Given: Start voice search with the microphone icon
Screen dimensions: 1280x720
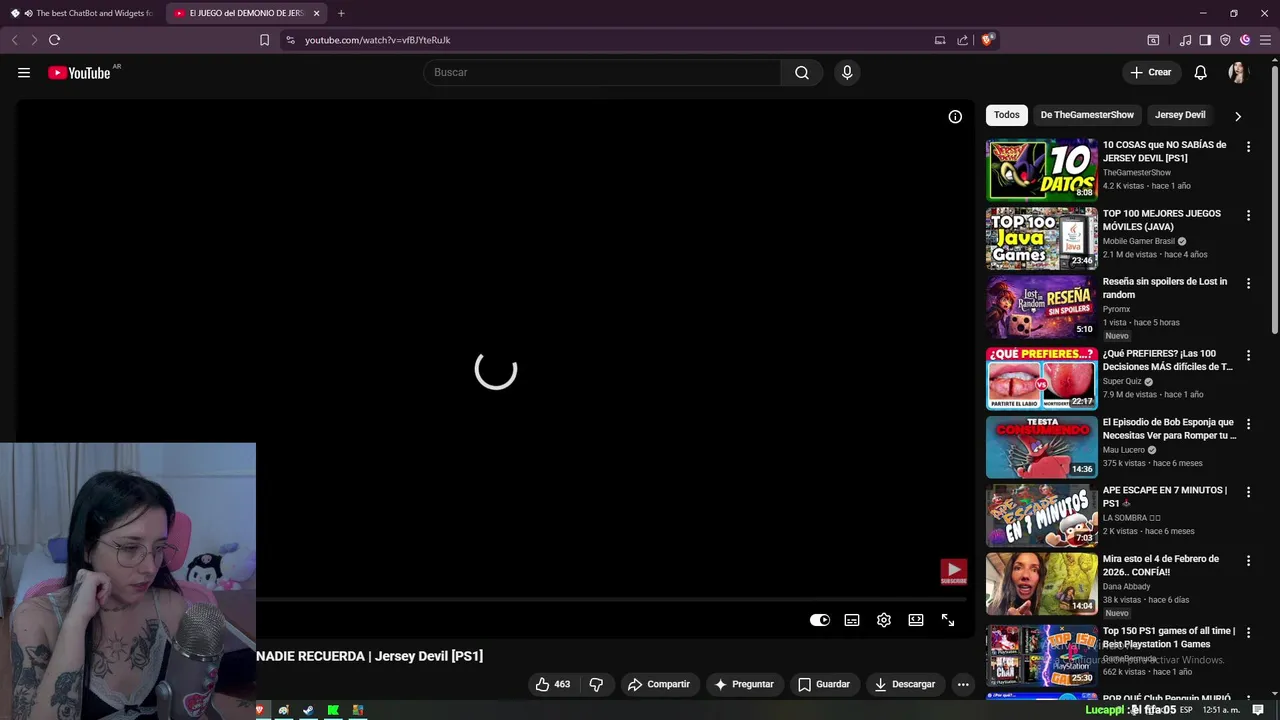Looking at the screenshot, I should [847, 72].
